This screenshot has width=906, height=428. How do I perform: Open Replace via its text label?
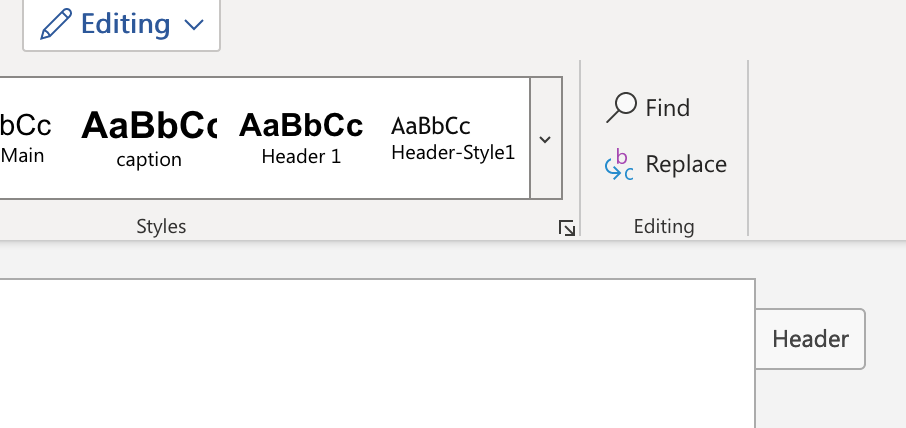[x=686, y=164]
